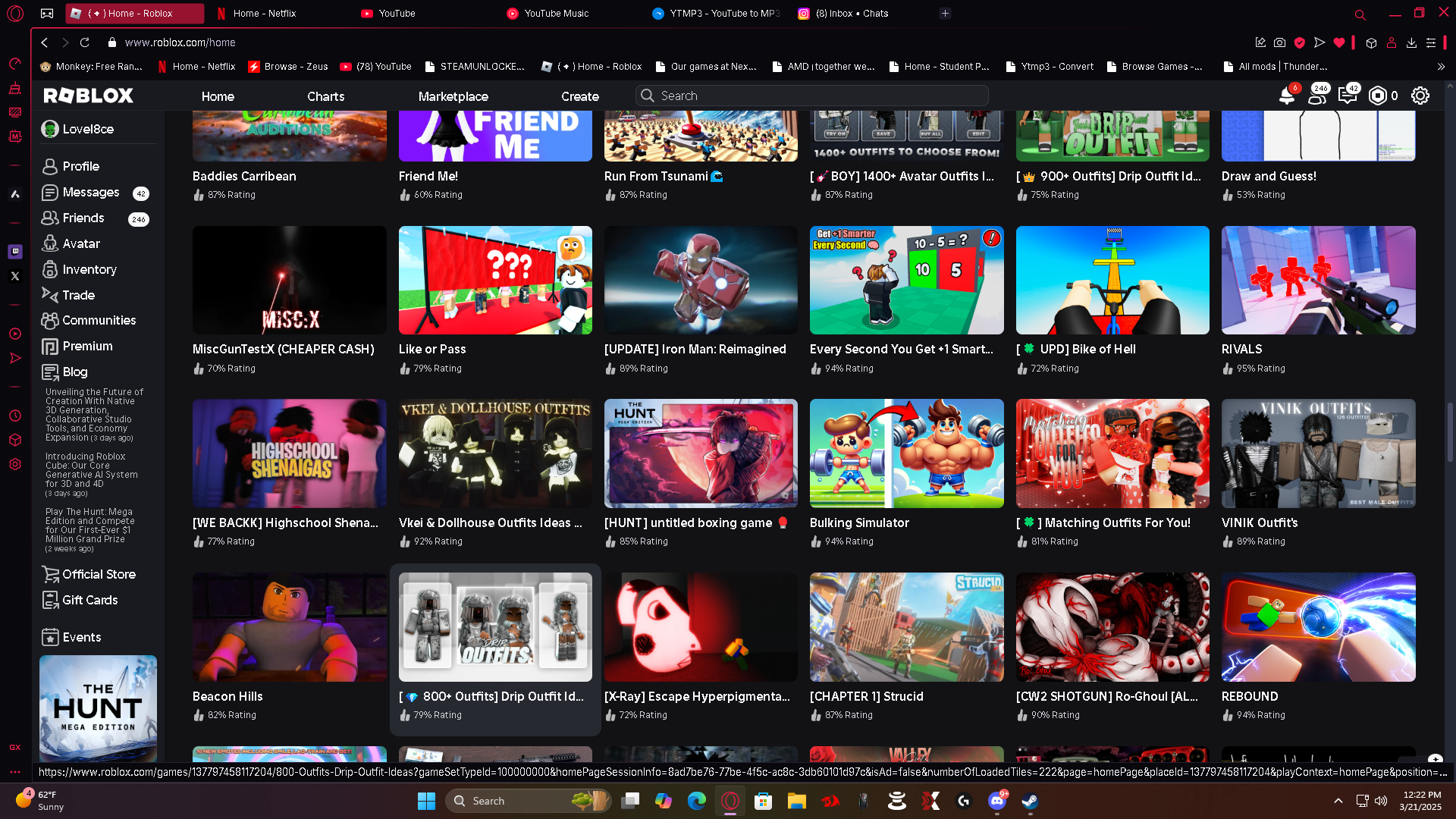Viewport: 1456px width, 819px height.
Task: Open the Charts navigation menu
Action: click(325, 96)
